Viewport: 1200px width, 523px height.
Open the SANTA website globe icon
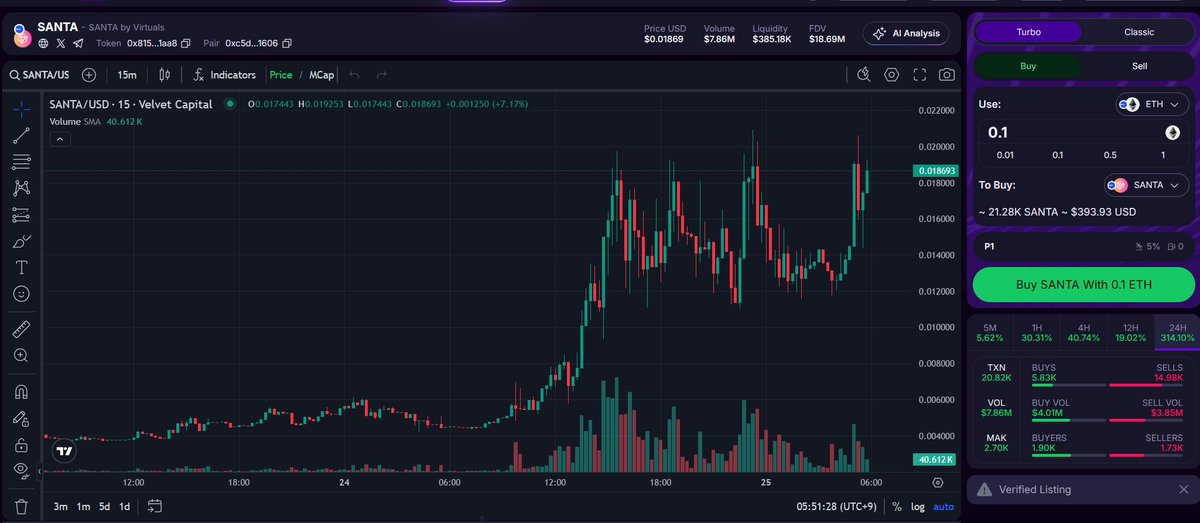point(44,43)
